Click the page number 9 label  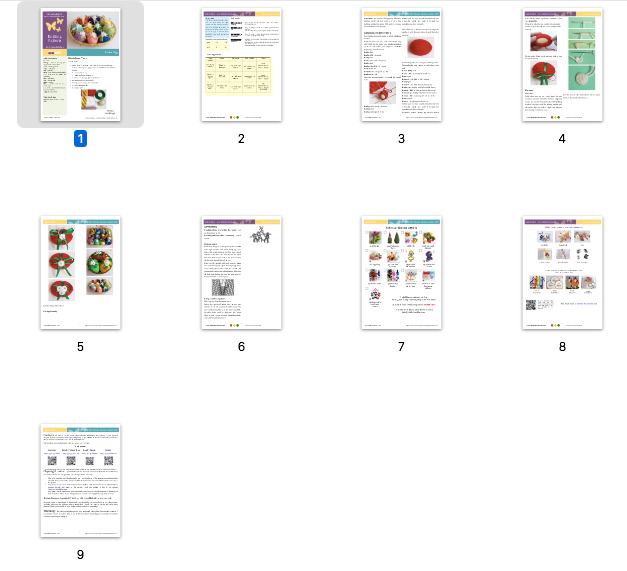[x=80, y=553]
